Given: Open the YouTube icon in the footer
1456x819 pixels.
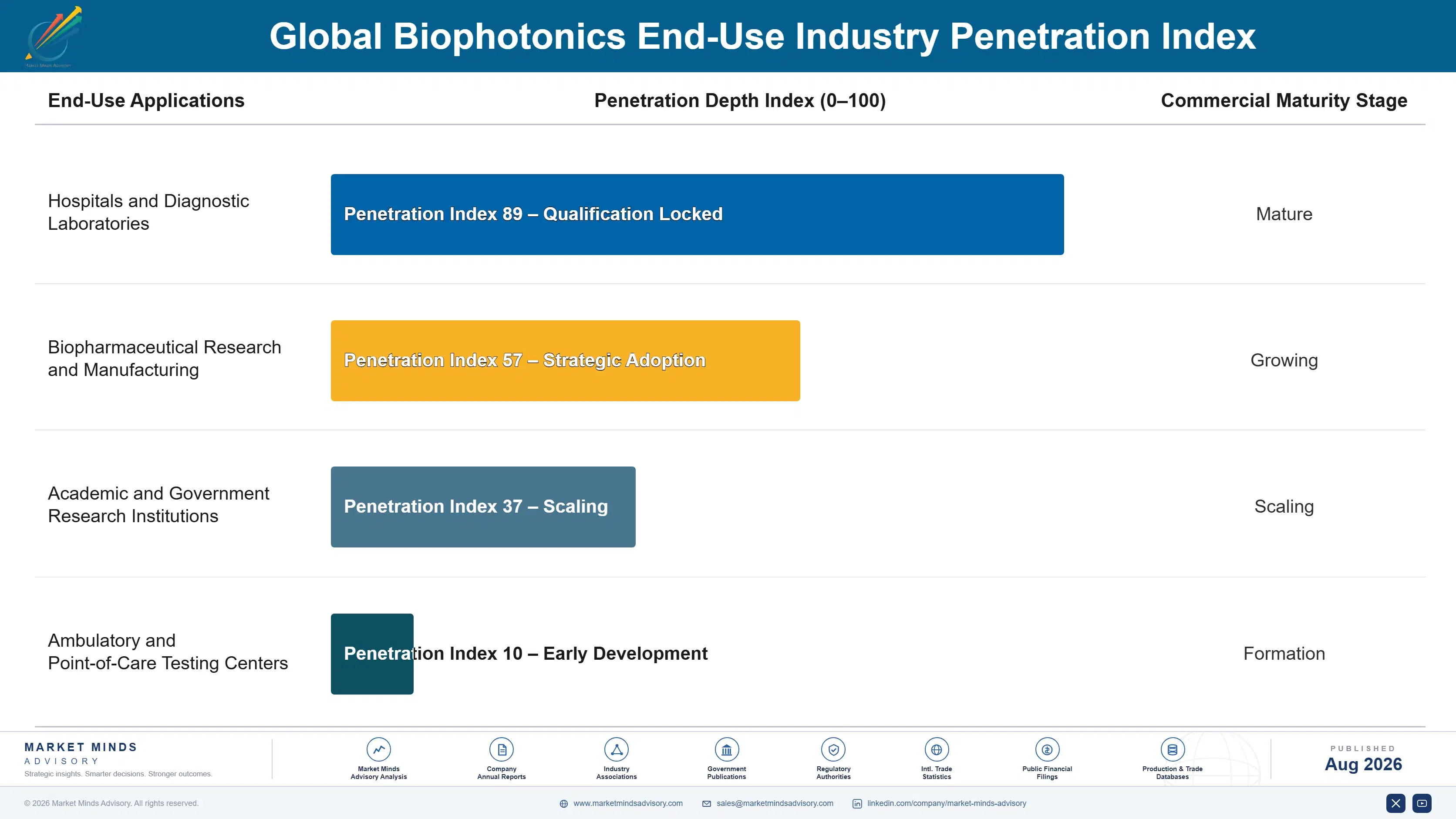Looking at the screenshot, I should coord(1422,803).
